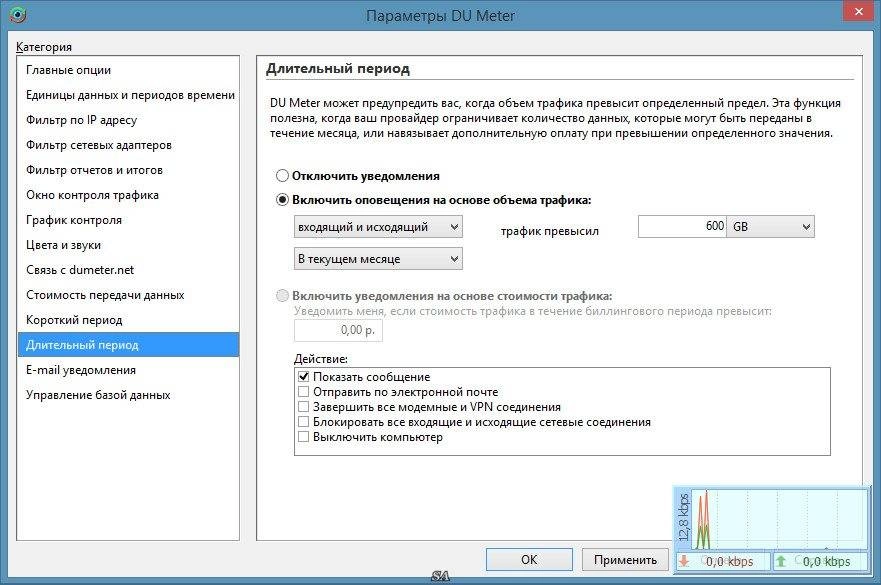Viewport: 881px width, 585px height.
Task: Open 'Единицы данных и периодов времени' category
Action: pyautogui.click(x=128, y=95)
